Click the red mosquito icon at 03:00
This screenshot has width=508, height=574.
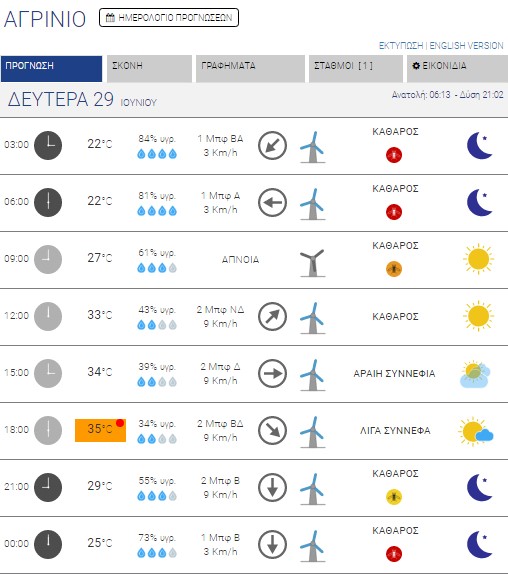tap(394, 155)
